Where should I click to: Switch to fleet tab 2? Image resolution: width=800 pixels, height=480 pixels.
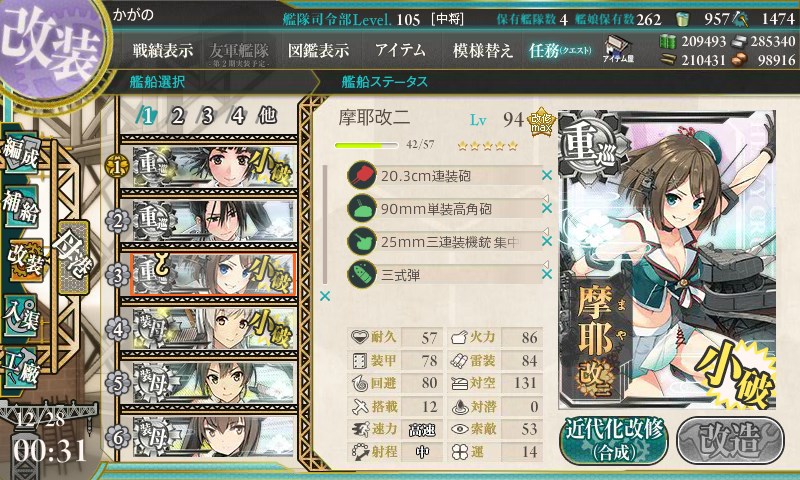[x=177, y=116]
